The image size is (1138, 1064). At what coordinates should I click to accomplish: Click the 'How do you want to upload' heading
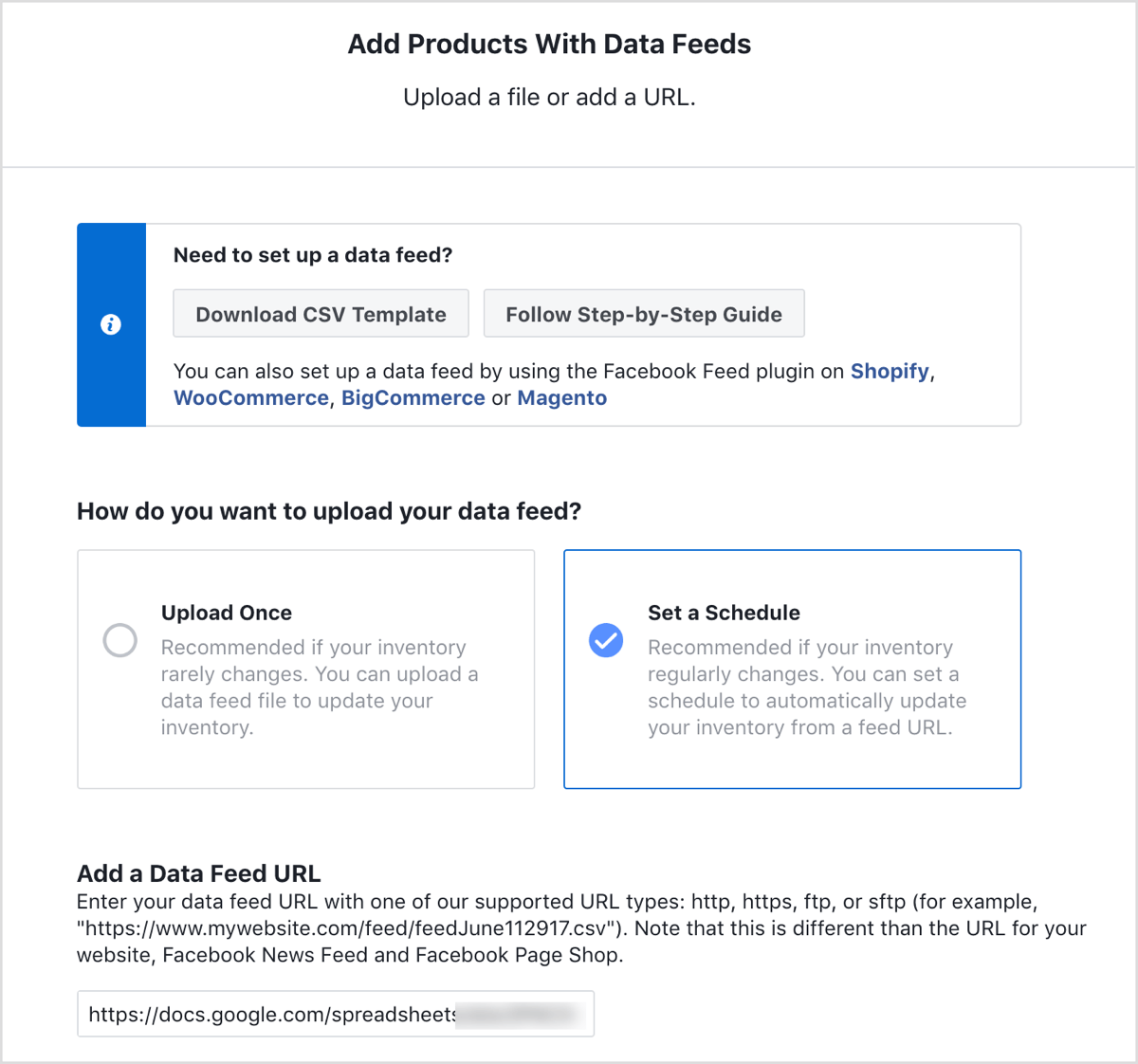pyautogui.click(x=329, y=511)
